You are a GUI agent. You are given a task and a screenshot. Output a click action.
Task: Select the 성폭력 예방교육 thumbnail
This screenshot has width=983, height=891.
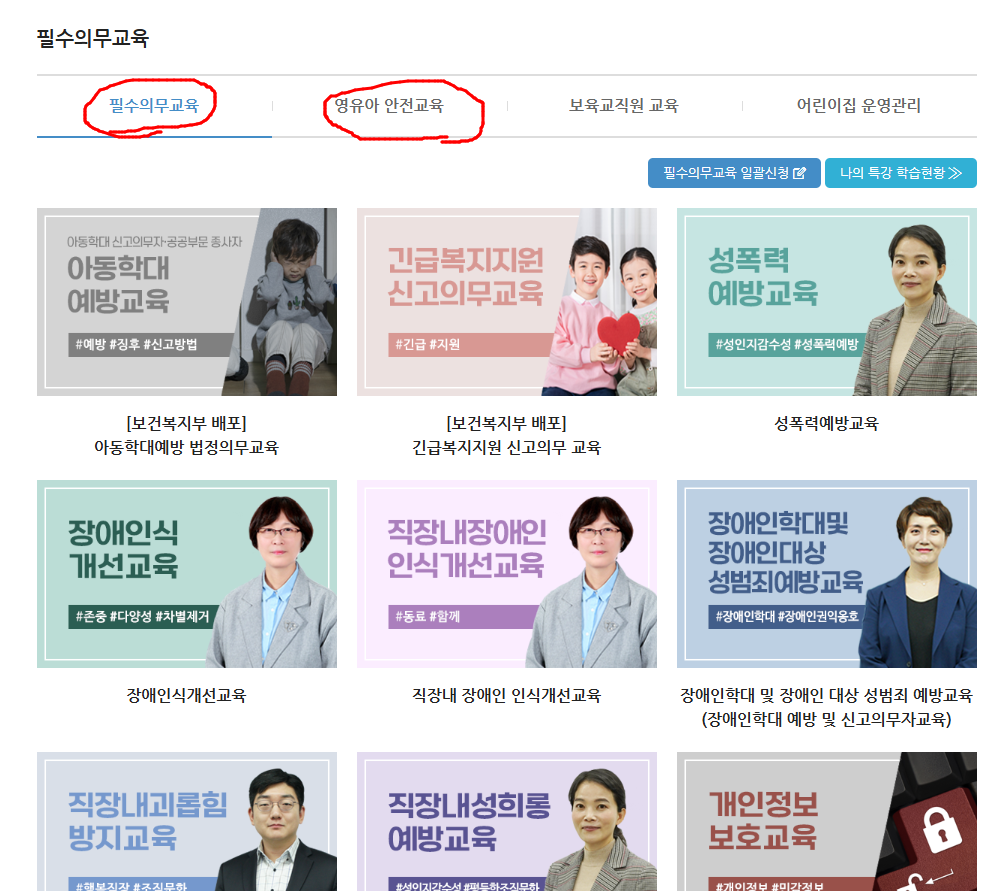click(x=827, y=302)
